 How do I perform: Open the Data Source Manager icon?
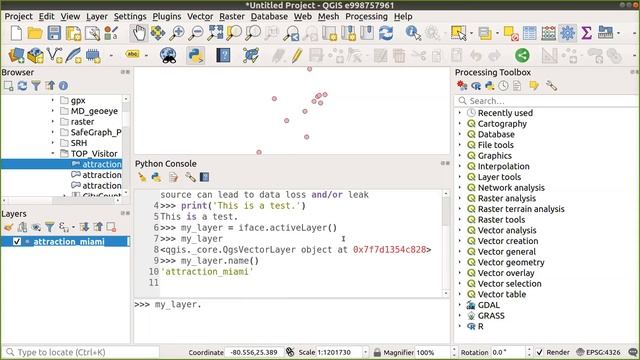coord(16,55)
